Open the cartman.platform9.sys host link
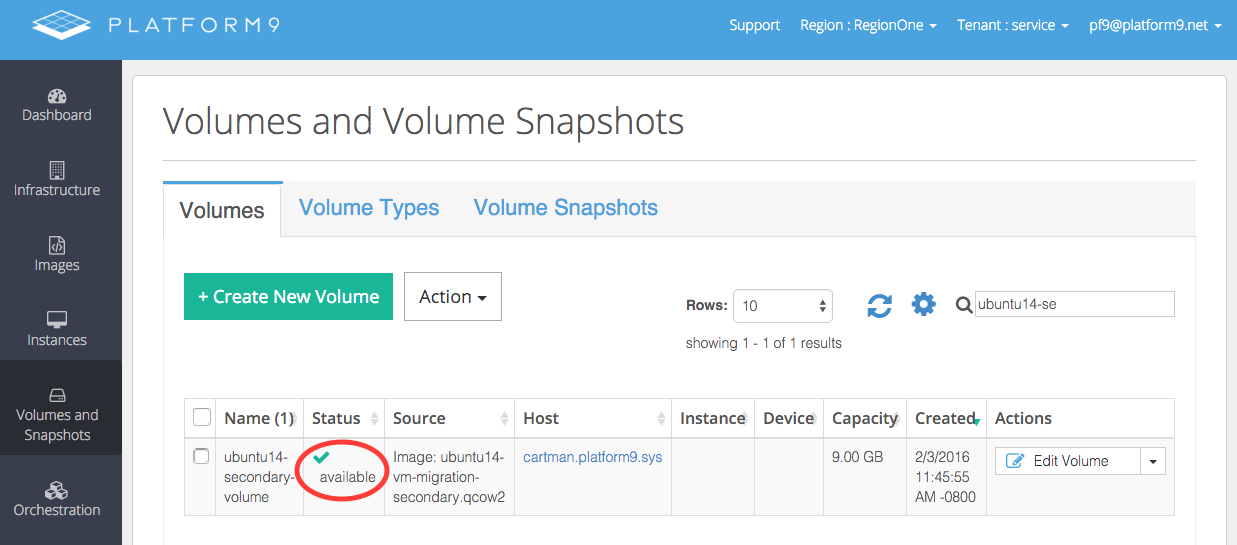This screenshot has width=1237, height=545. (592, 457)
